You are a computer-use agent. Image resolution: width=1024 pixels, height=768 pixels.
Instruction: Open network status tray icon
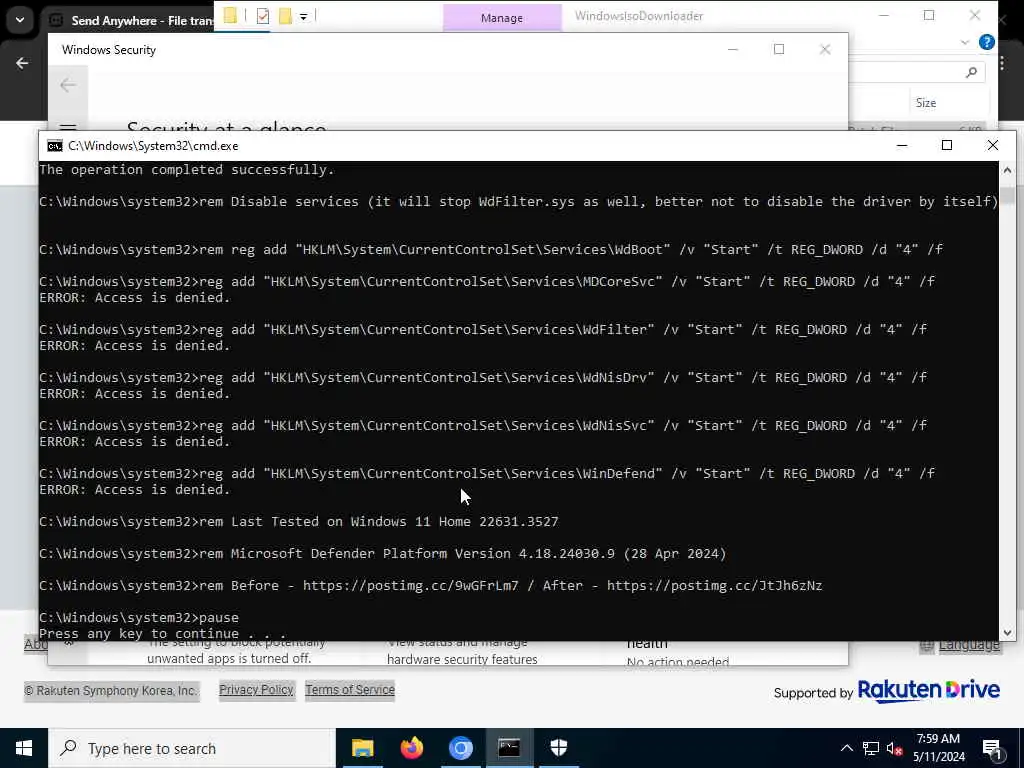coord(871,748)
